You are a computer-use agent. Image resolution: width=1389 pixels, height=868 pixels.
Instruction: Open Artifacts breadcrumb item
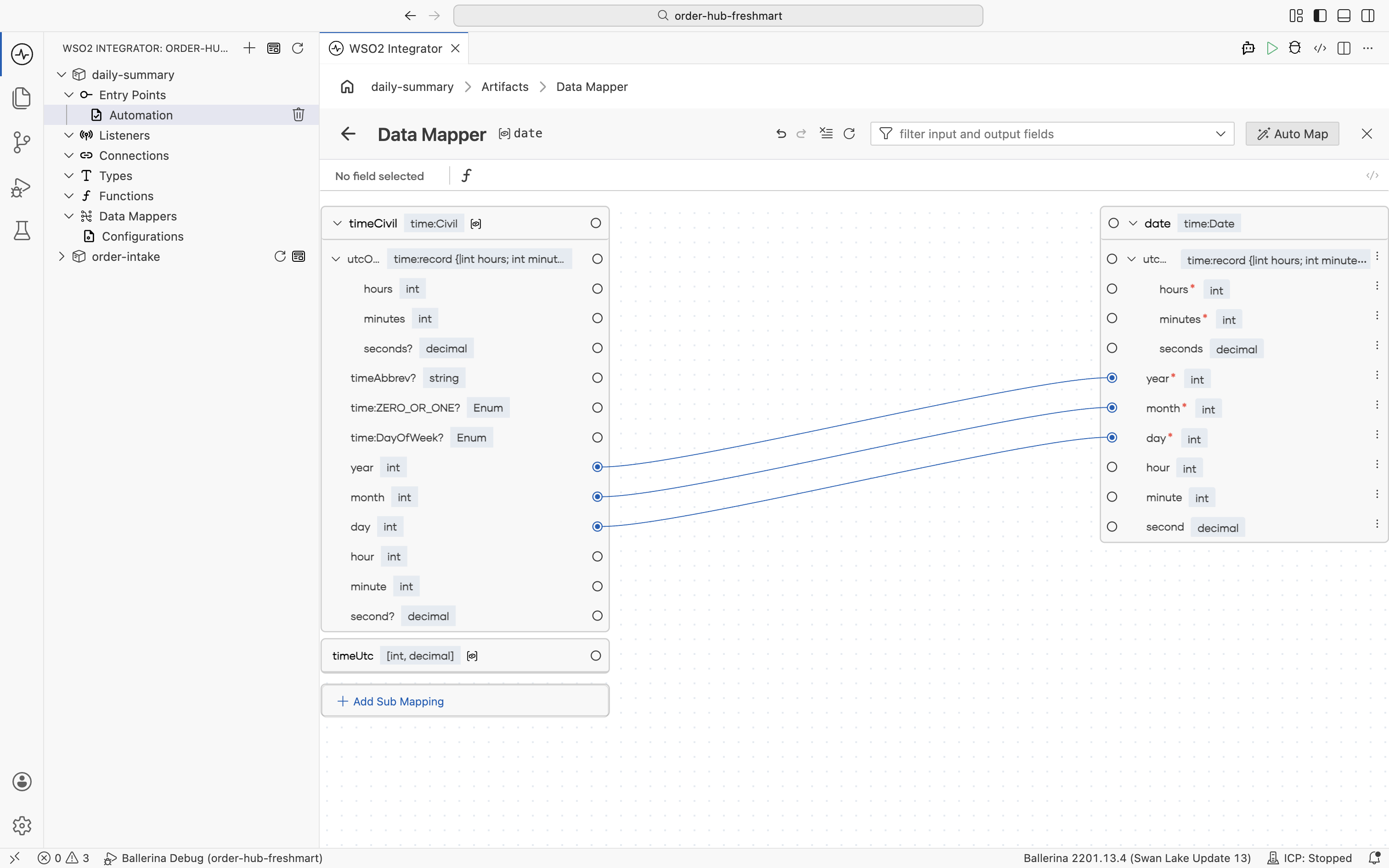[504, 87]
